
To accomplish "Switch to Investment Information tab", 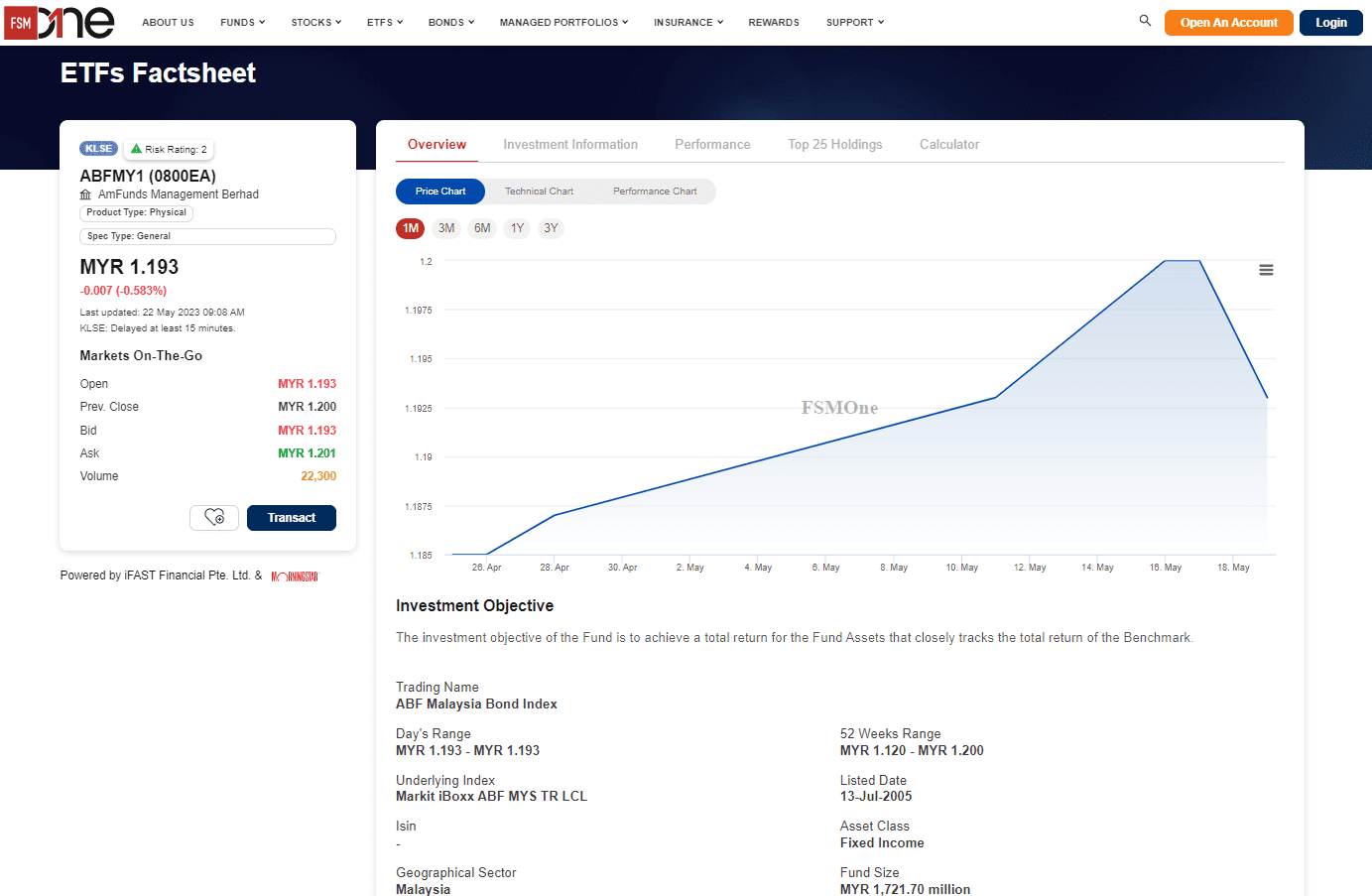I will click(570, 145).
